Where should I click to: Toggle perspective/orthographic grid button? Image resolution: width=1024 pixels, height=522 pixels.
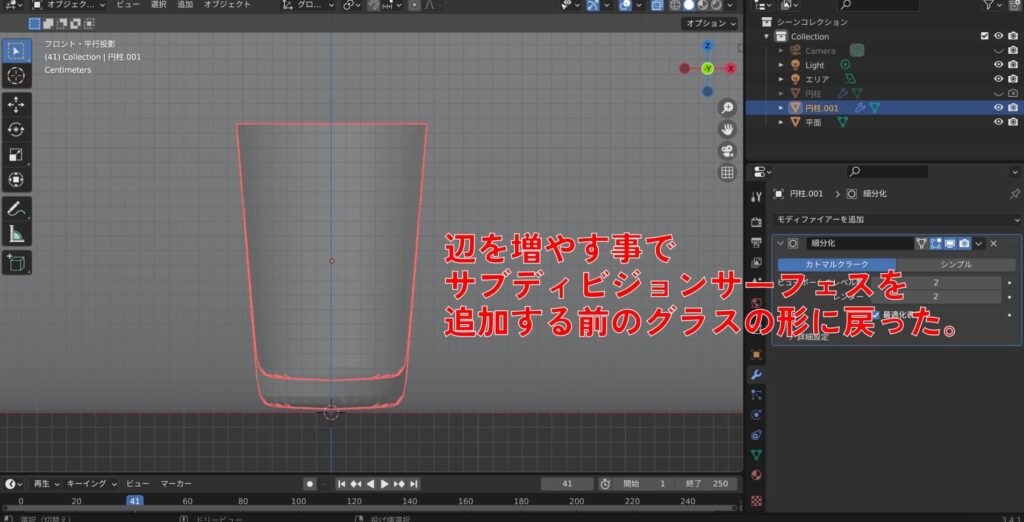point(727,173)
